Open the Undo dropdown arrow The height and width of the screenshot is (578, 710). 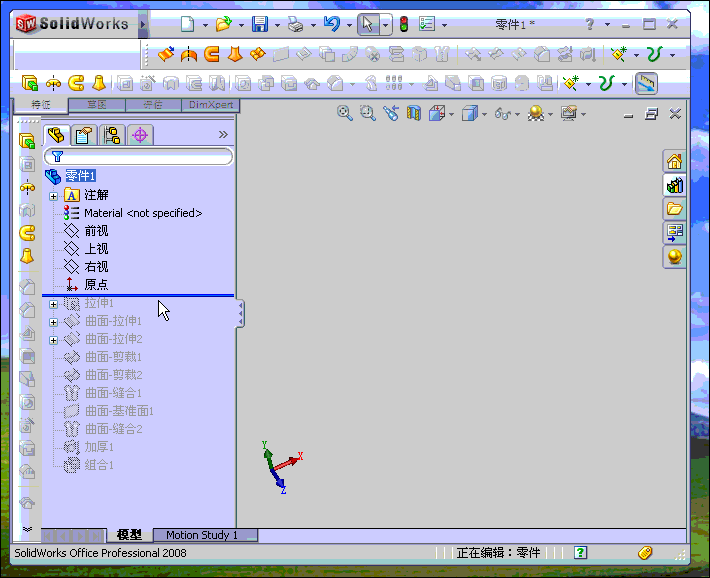pos(349,25)
